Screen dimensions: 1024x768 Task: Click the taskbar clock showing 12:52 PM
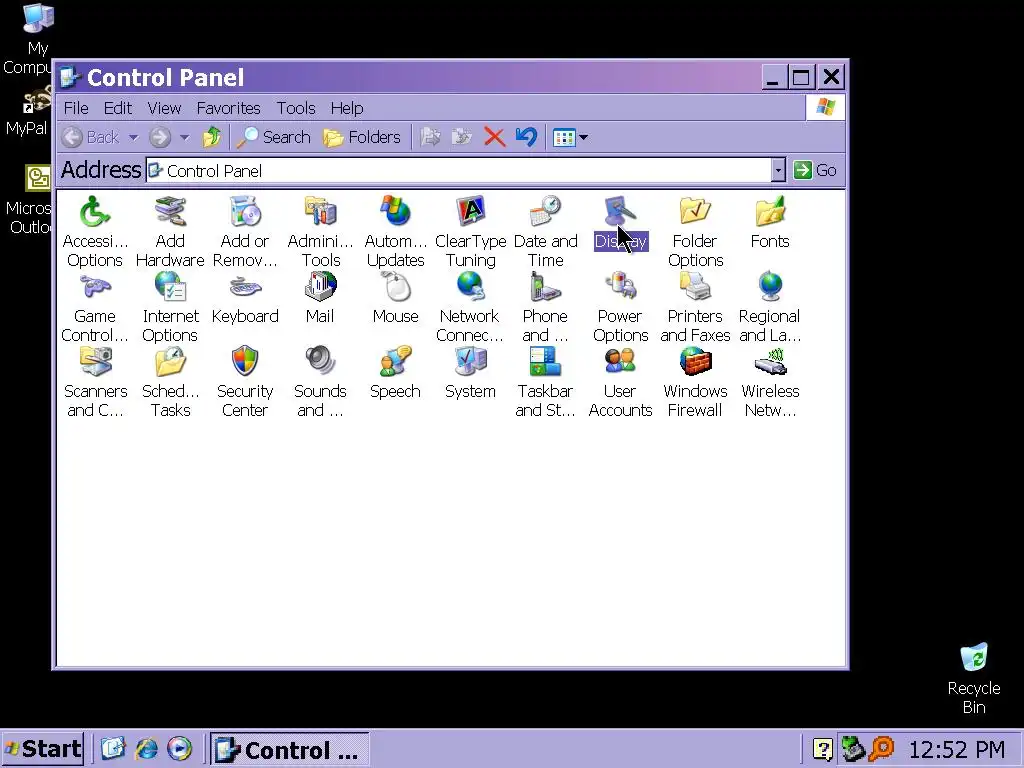point(956,750)
